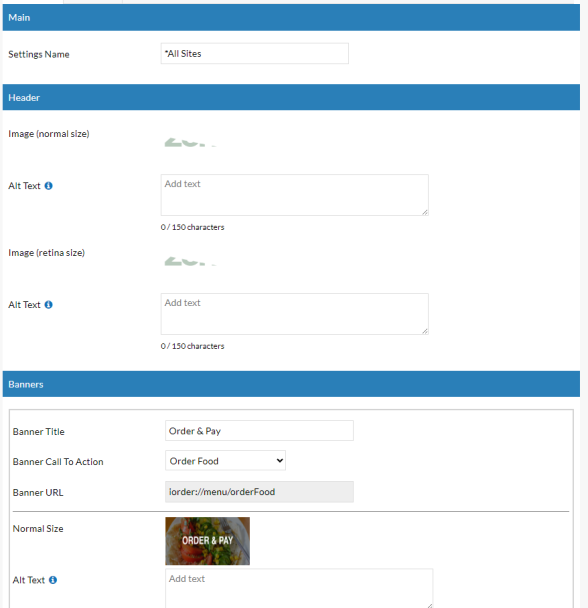Click alt text box under retina-size image
588x608 pixels.
(295, 314)
